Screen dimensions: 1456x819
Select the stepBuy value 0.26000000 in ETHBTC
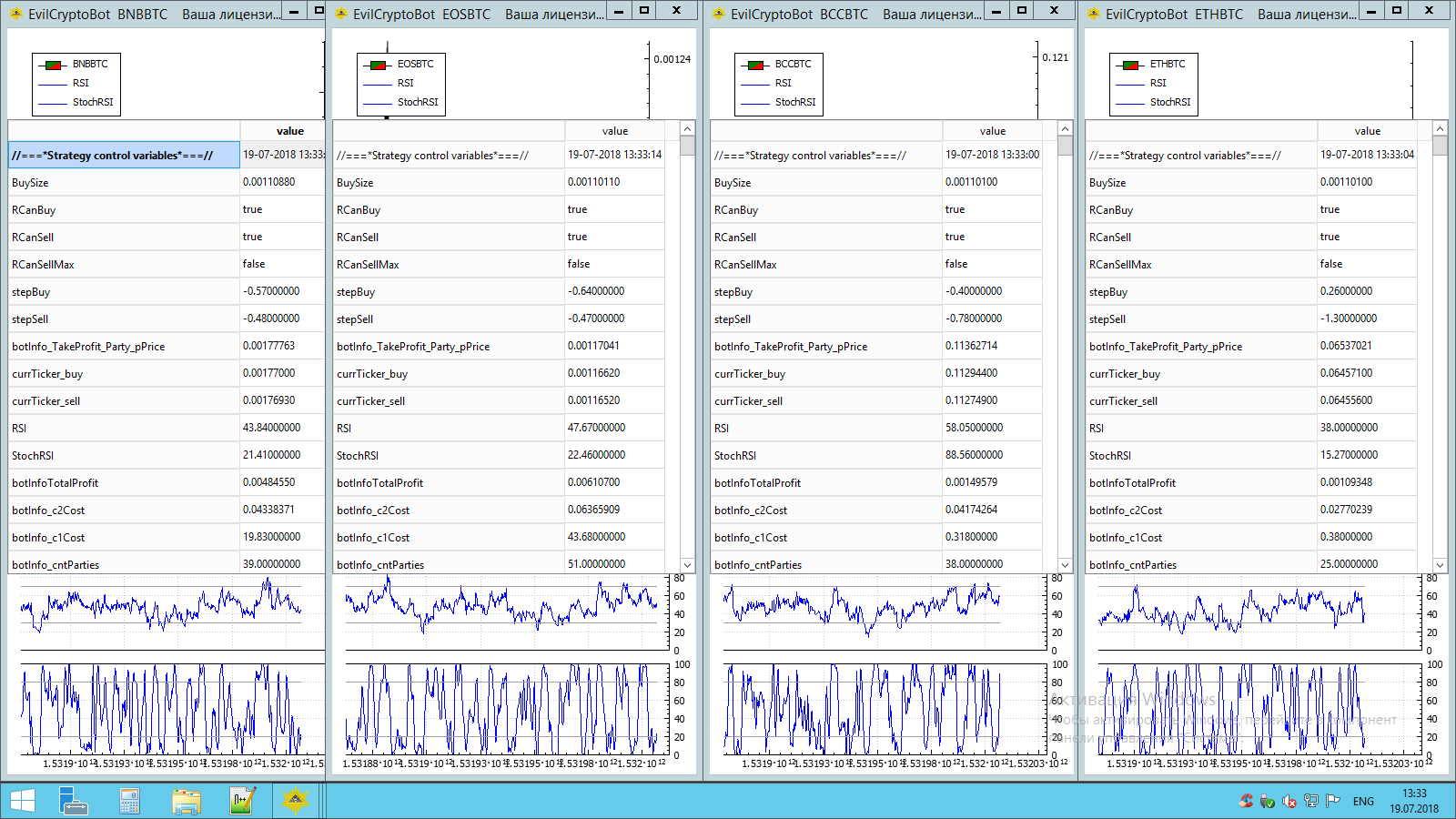1346,291
